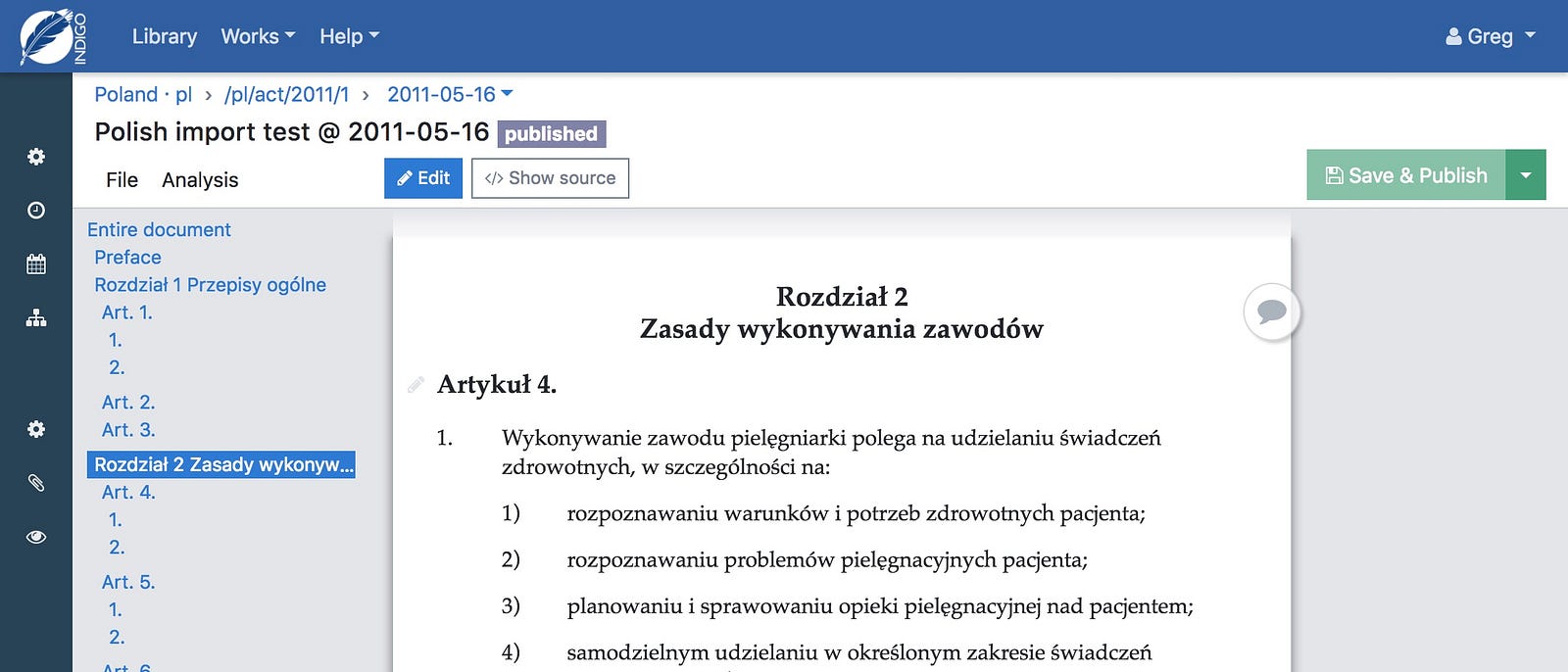Select item 2. under Art. 5.
The width and height of the screenshot is (1568, 672).
pyautogui.click(x=117, y=637)
